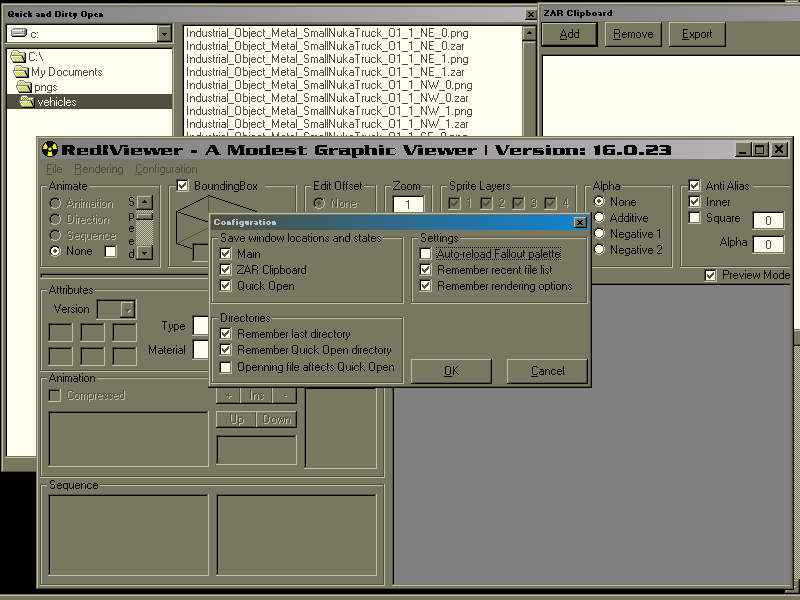Uncheck Remember last directory
The image size is (800, 600).
point(226,334)
